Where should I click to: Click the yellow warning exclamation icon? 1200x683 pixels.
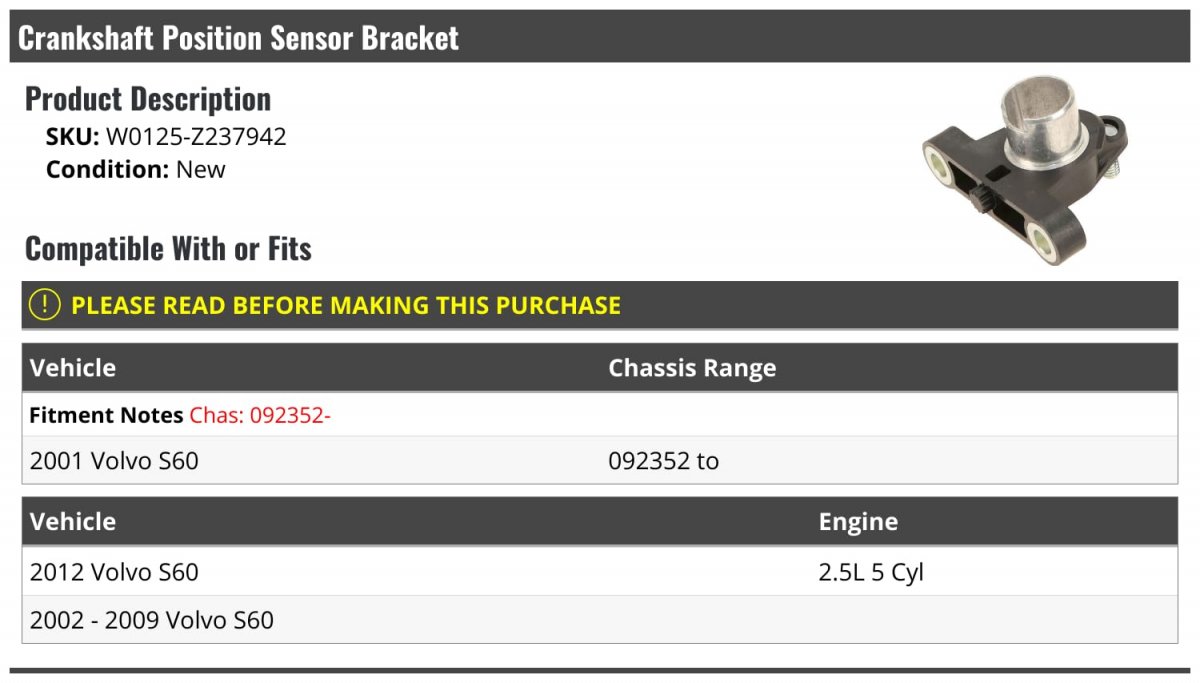[44, 305]
